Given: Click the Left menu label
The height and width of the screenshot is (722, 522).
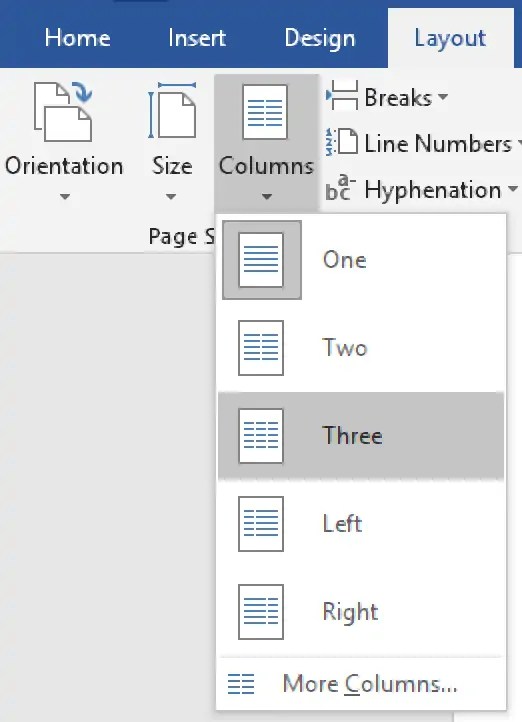Looking at the screenshot, I should 342,524.
